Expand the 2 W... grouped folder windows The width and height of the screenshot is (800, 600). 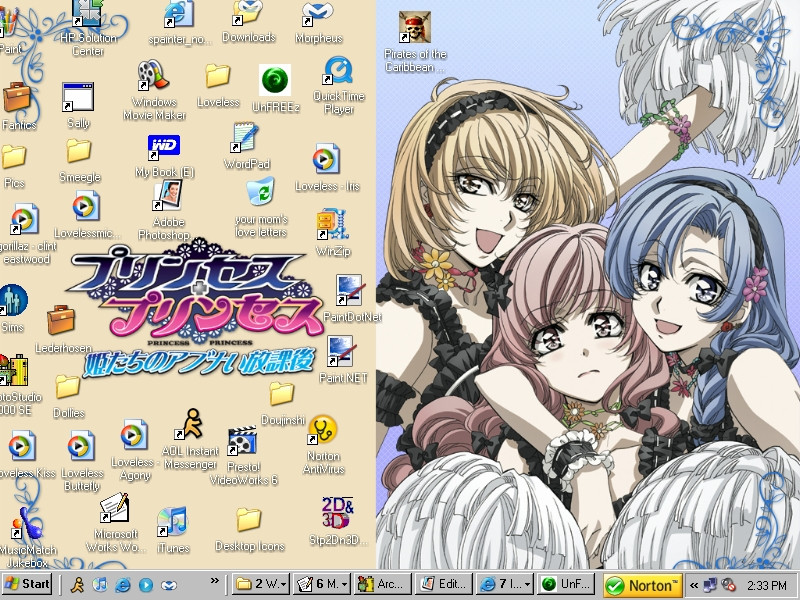click(x=261, y=584)
